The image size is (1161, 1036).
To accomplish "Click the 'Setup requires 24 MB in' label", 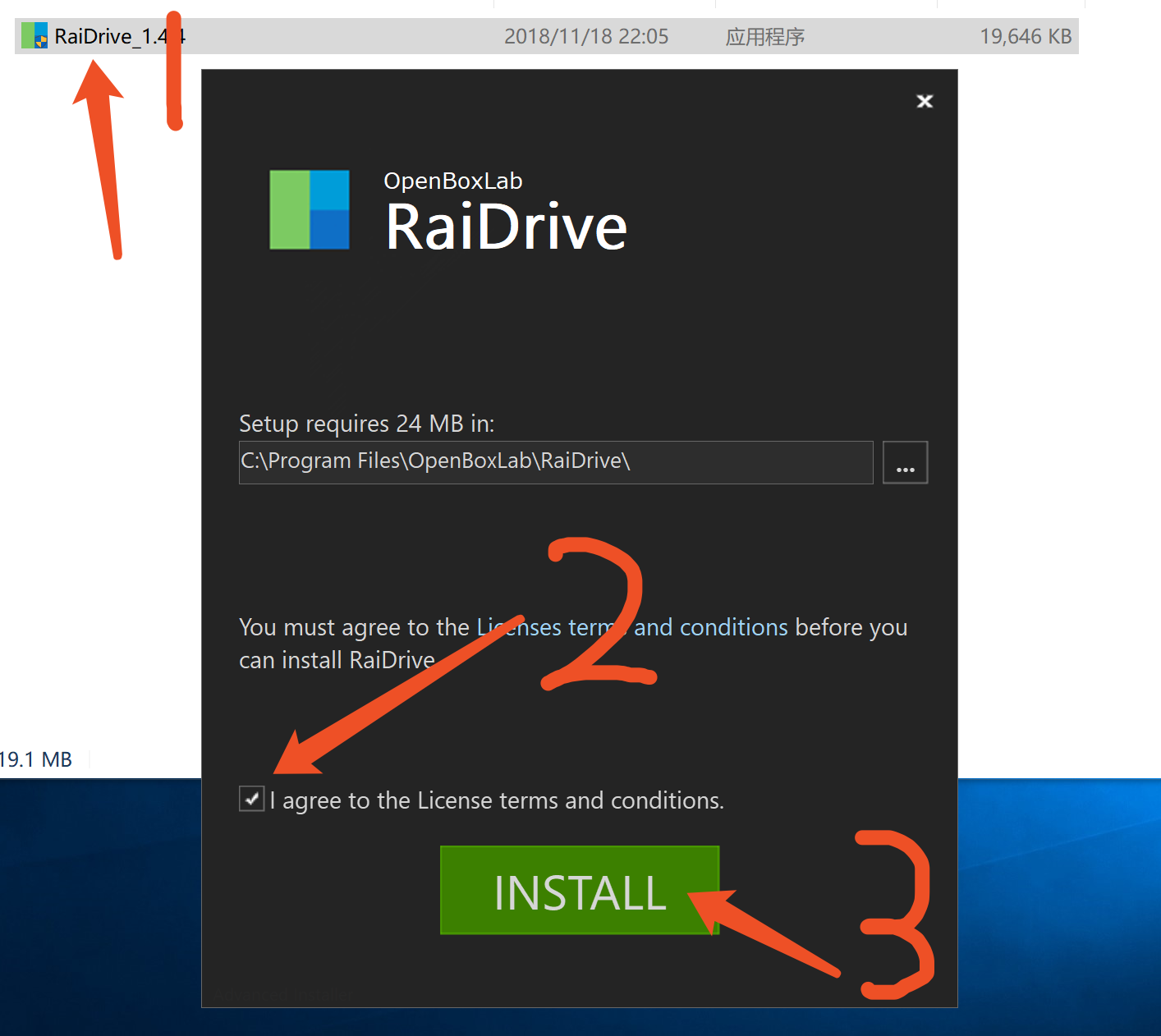I will coord(366,424).
